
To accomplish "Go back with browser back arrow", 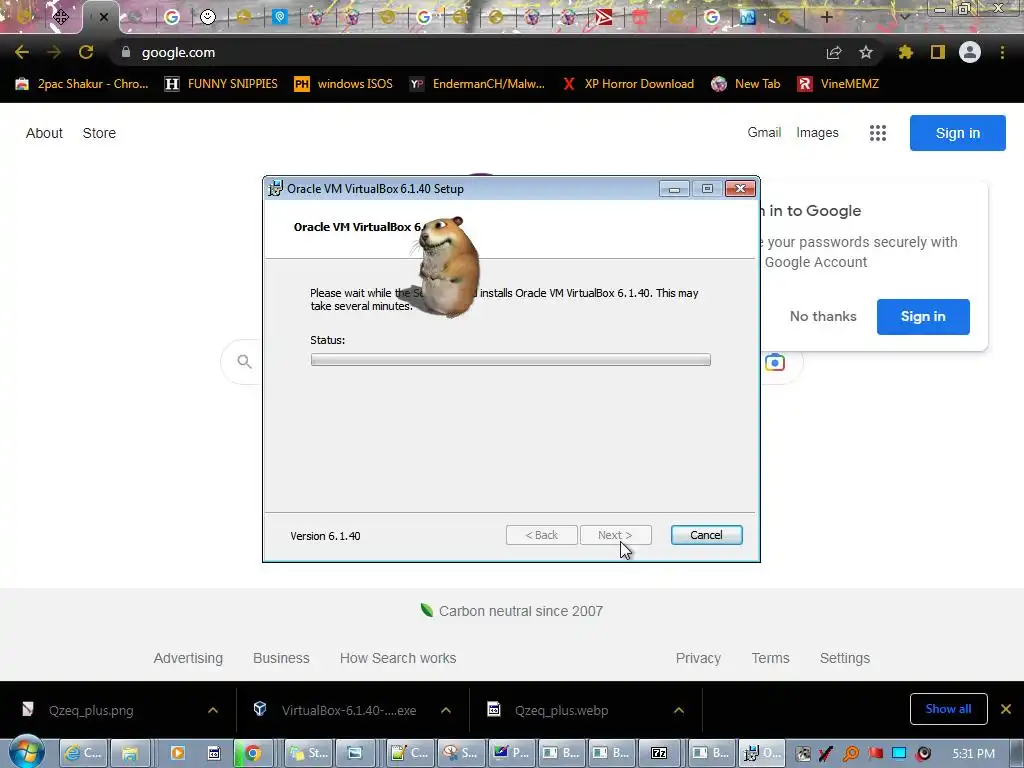I will tap(22, 52).
